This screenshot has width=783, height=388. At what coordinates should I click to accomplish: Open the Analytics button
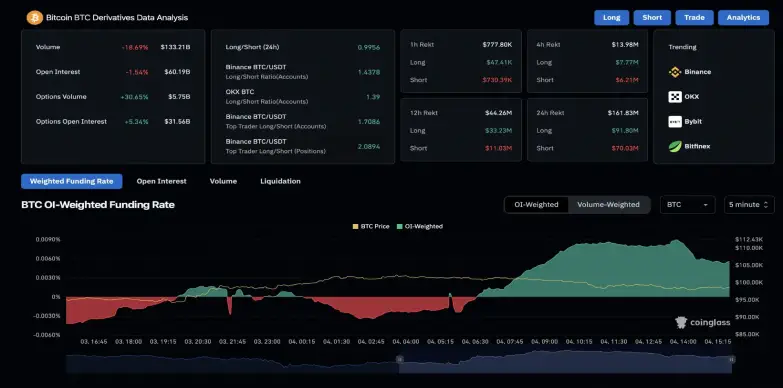click(x=743, y=17)
